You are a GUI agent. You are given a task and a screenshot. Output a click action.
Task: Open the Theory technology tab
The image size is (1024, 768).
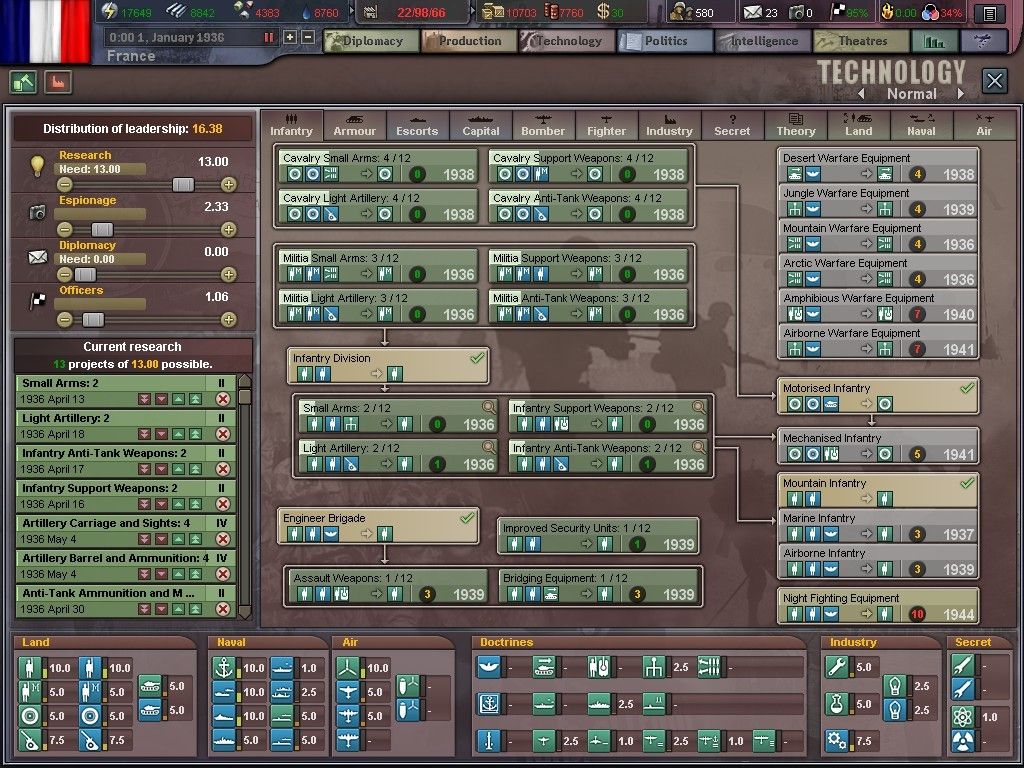click(795, 124)
